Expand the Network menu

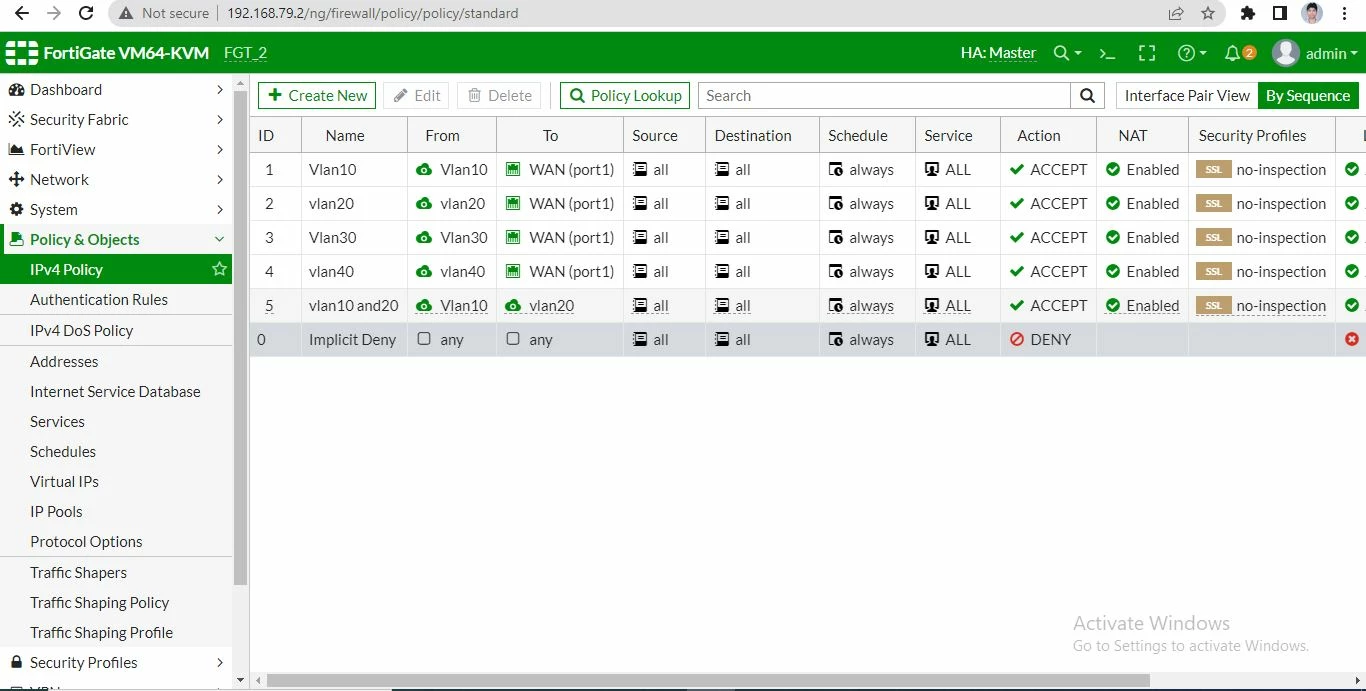(219, 179)
